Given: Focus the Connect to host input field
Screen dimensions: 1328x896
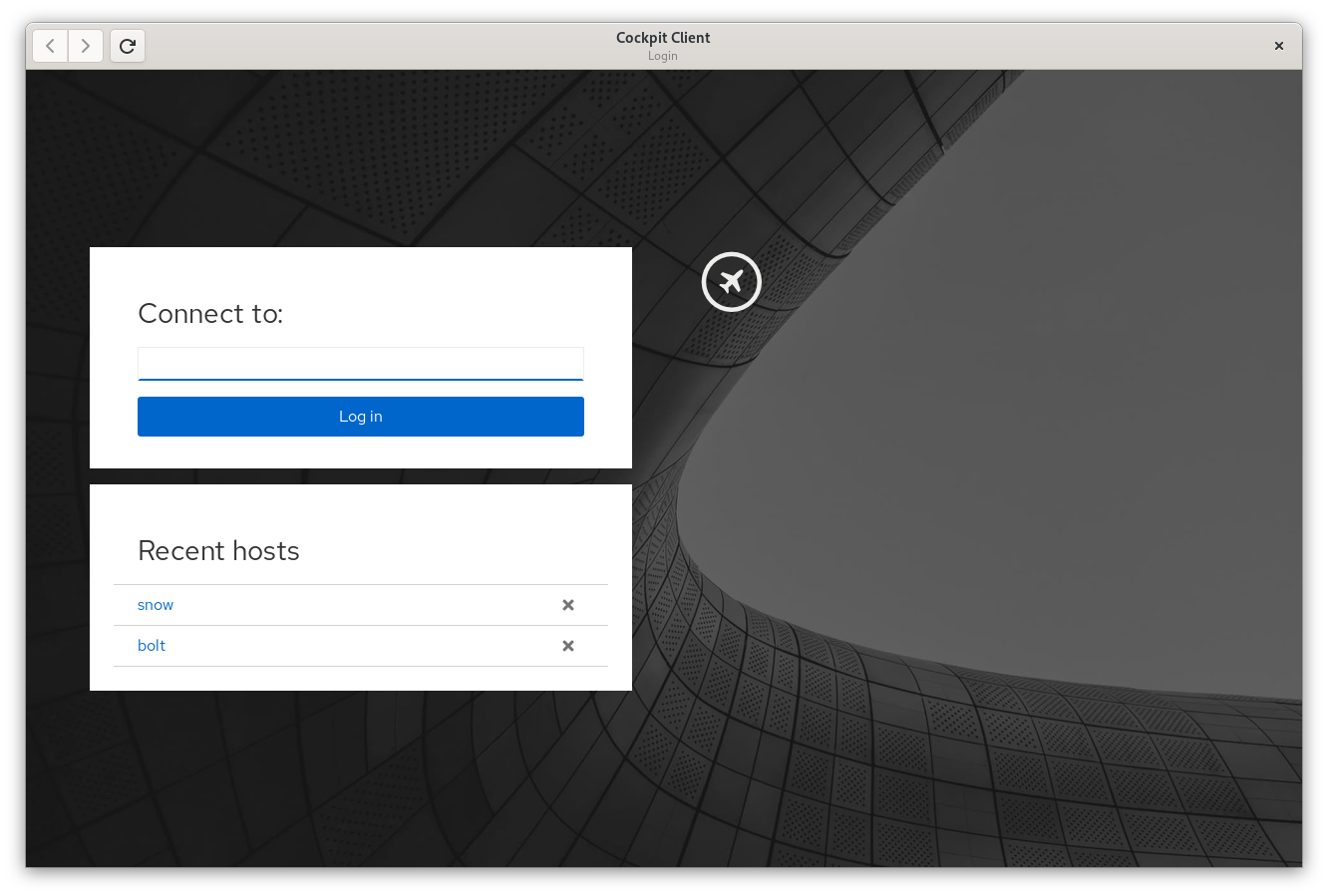Looking at the screenshot, I should click(360, 364).
